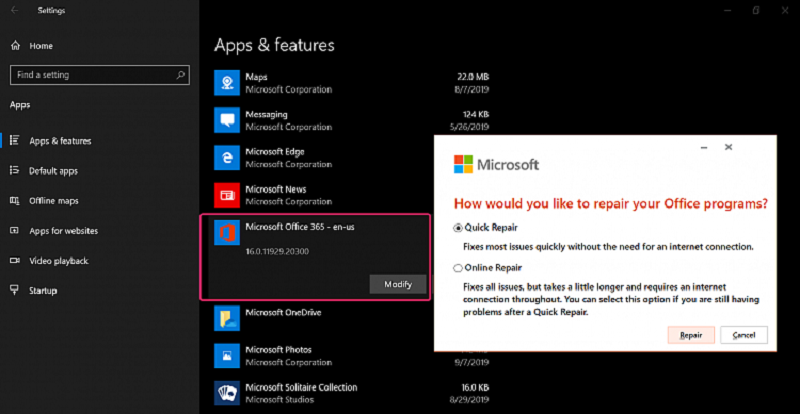The width and height of the screenshot is (800, 414).
Task: Click the Apps & features list icon
Action: pos(15,140)
